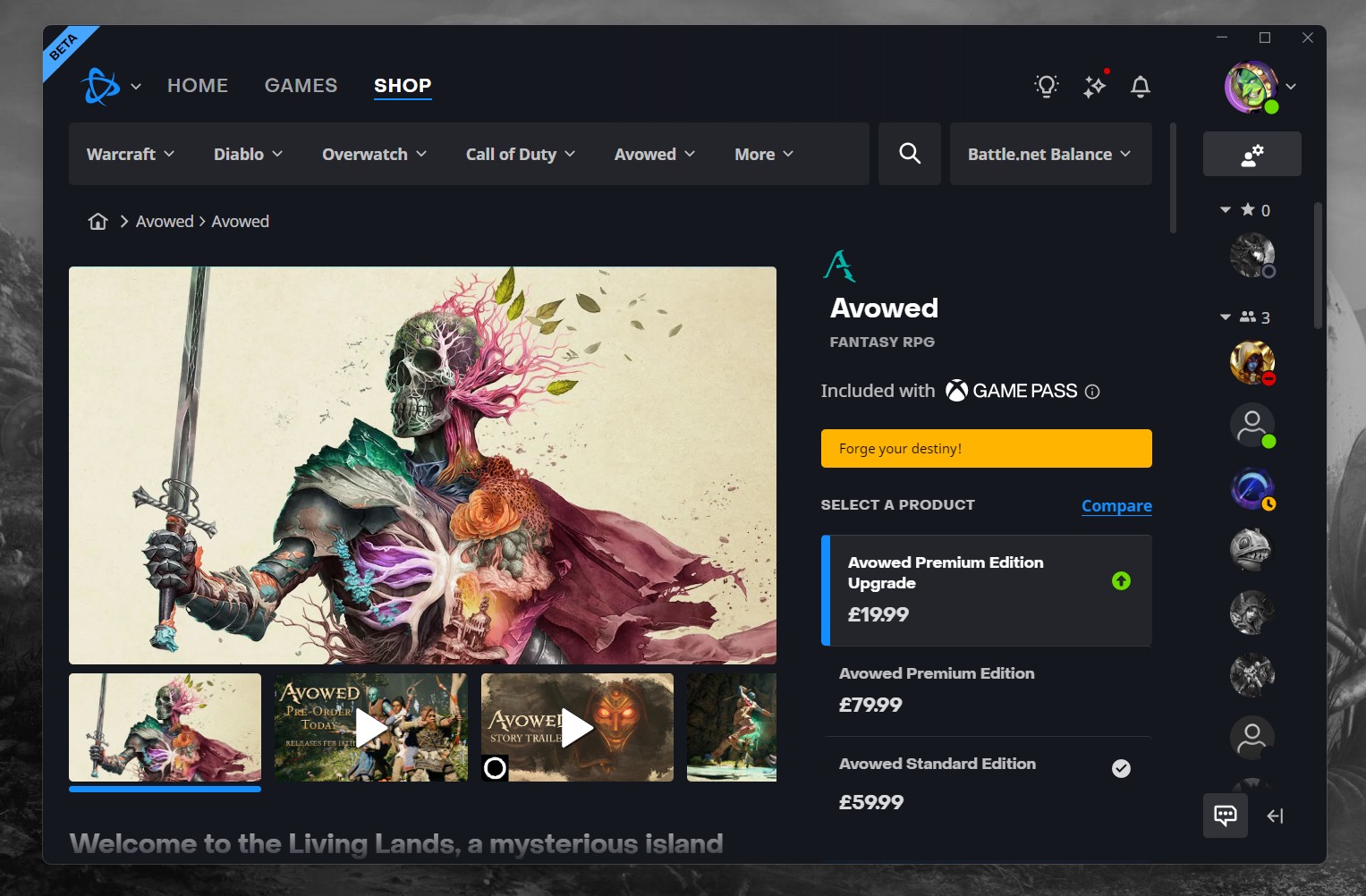Click the friends list vertical scrollbar
Screen dimensions: 1366x896
[x=1318, y=266]
